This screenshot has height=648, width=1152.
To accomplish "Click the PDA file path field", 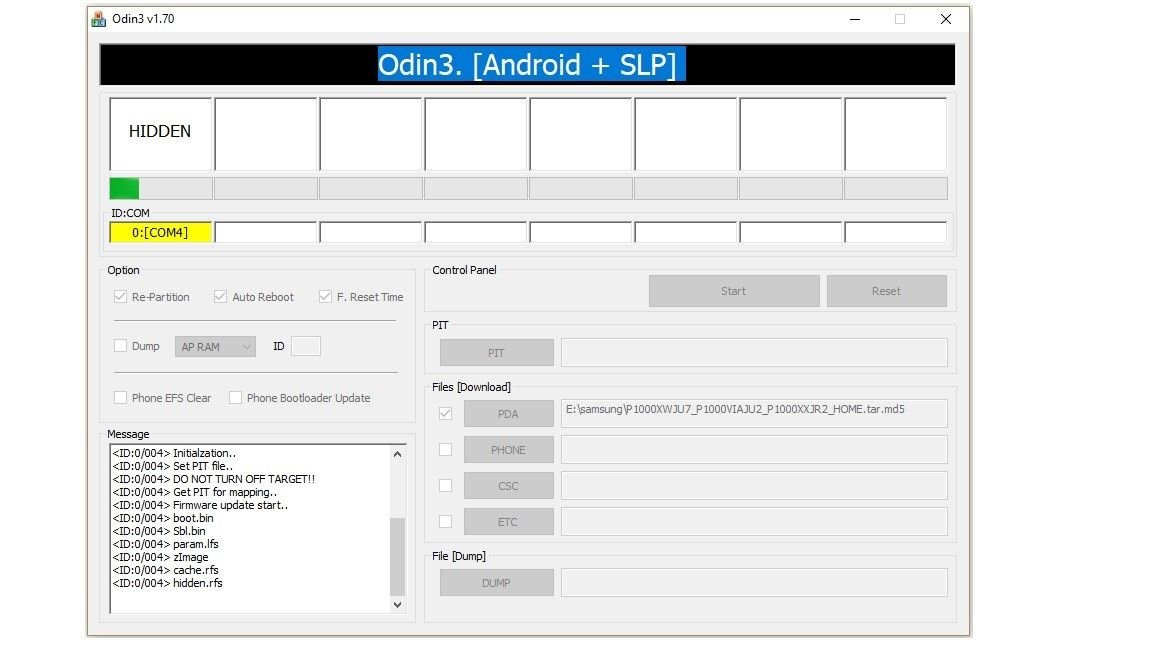I will pos(754,414).
